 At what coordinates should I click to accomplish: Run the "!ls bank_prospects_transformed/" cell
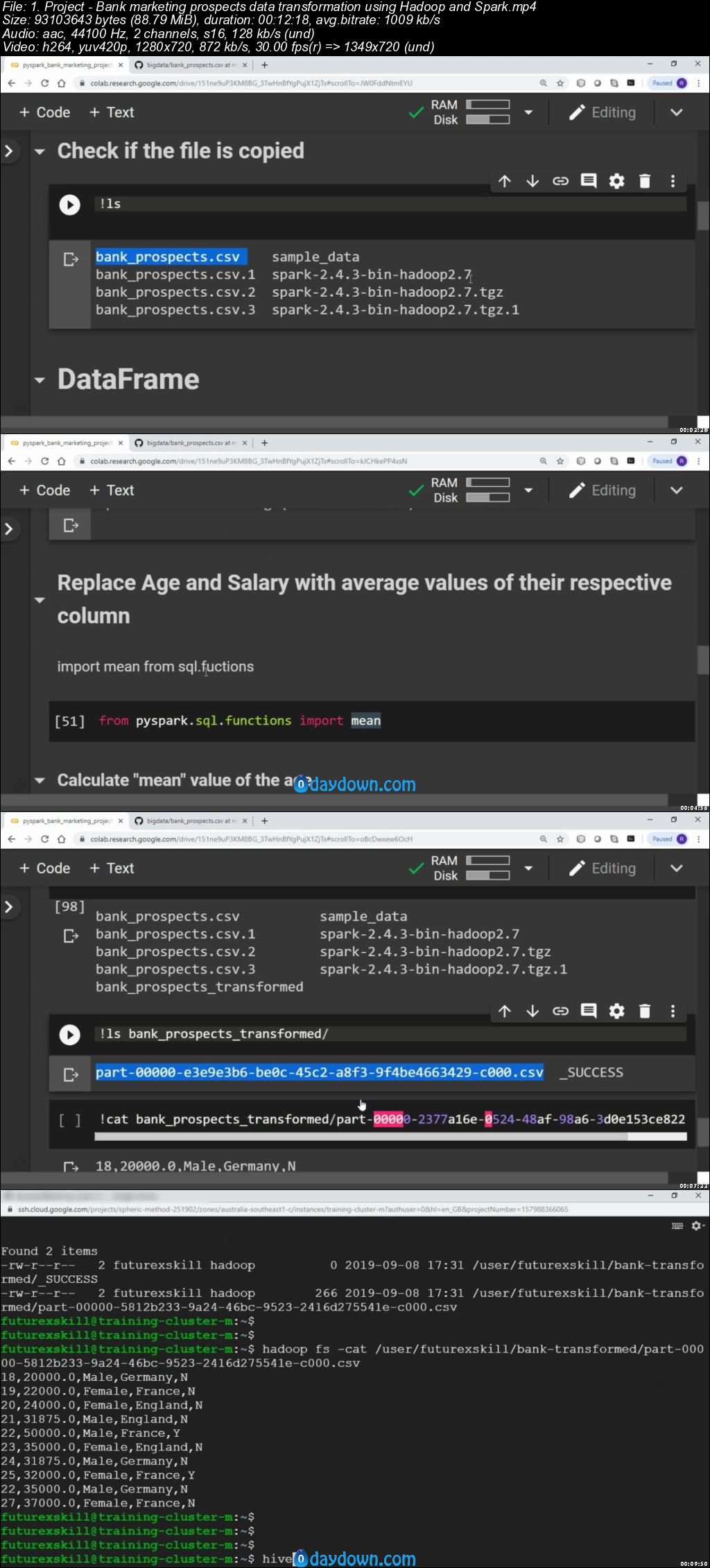tap(69, 1035)
